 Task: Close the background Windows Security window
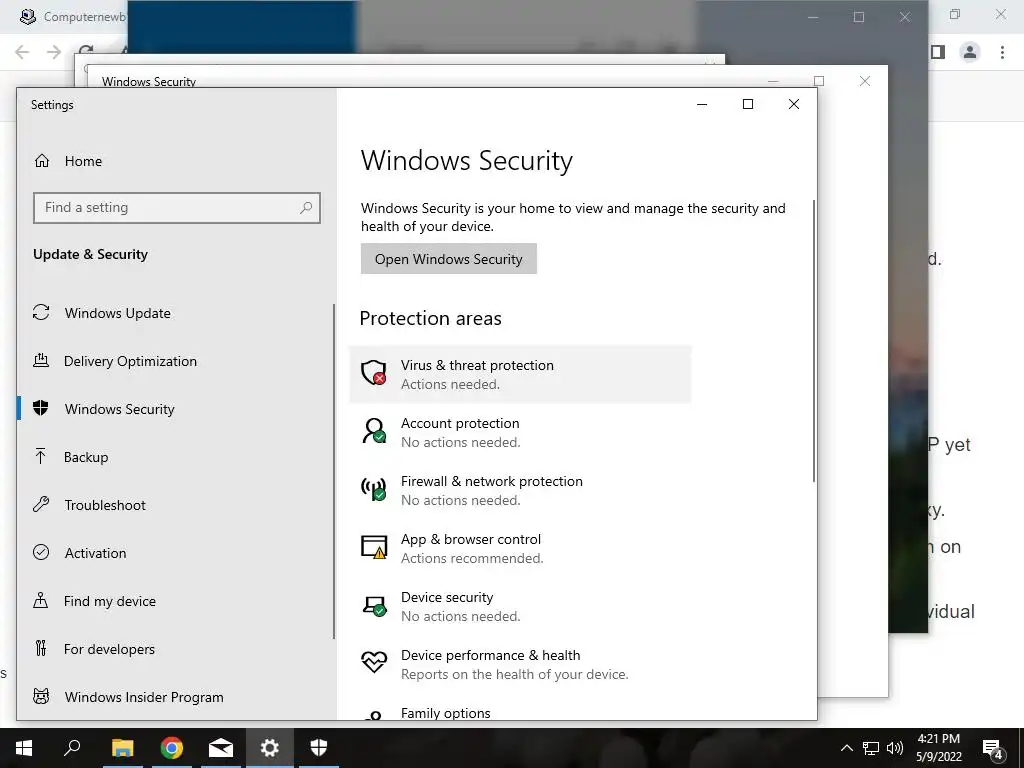[x=865, y=81]
